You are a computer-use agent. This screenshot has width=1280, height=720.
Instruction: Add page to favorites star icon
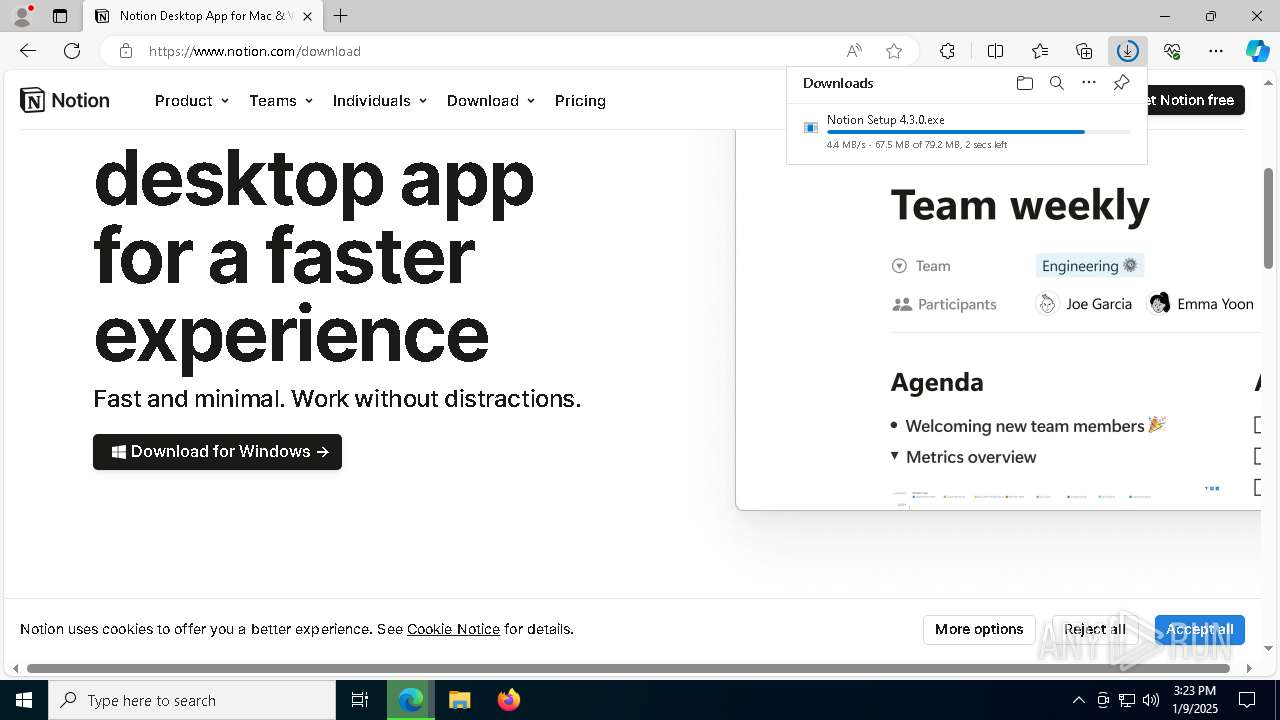tap(894, 51)
